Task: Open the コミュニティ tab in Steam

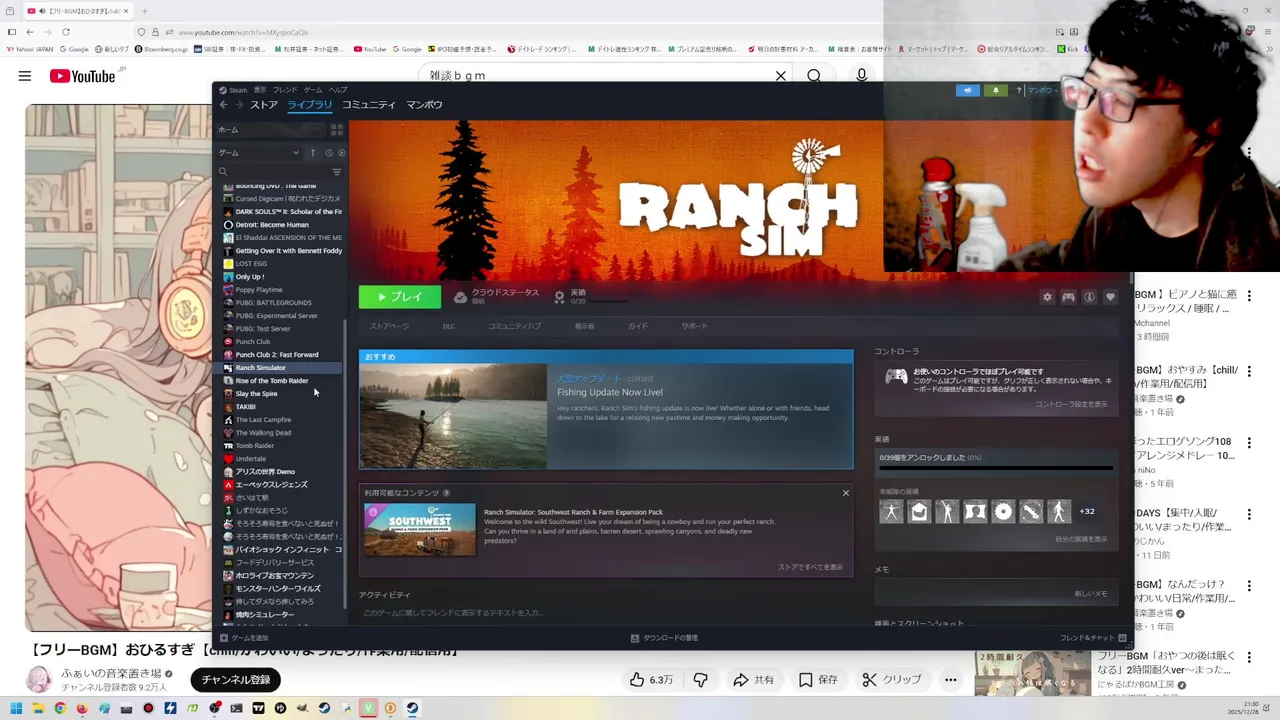Action: point(369,105)
